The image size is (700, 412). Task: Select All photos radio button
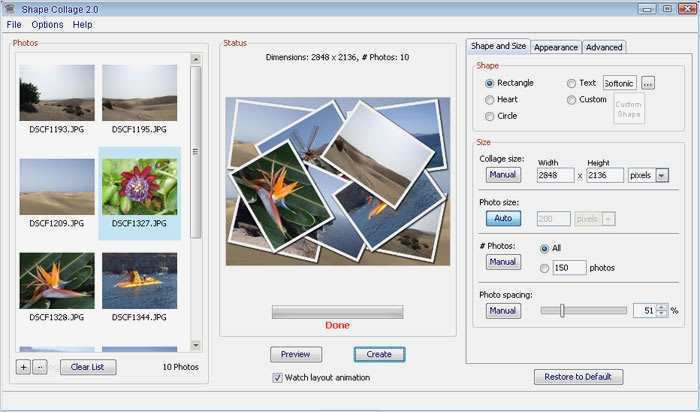click(x=544, y=249)
